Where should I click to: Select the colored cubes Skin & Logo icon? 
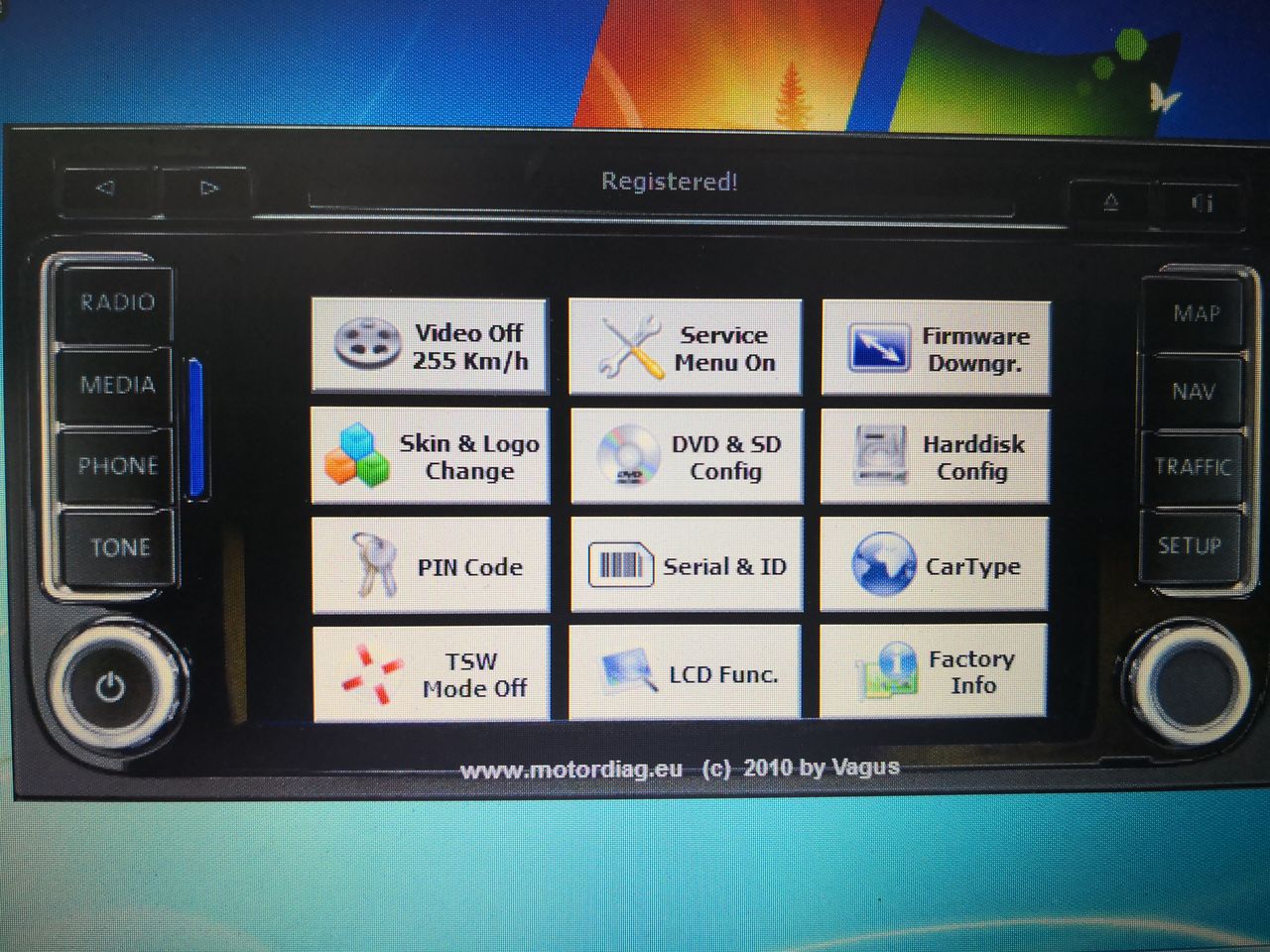(355, 456)
